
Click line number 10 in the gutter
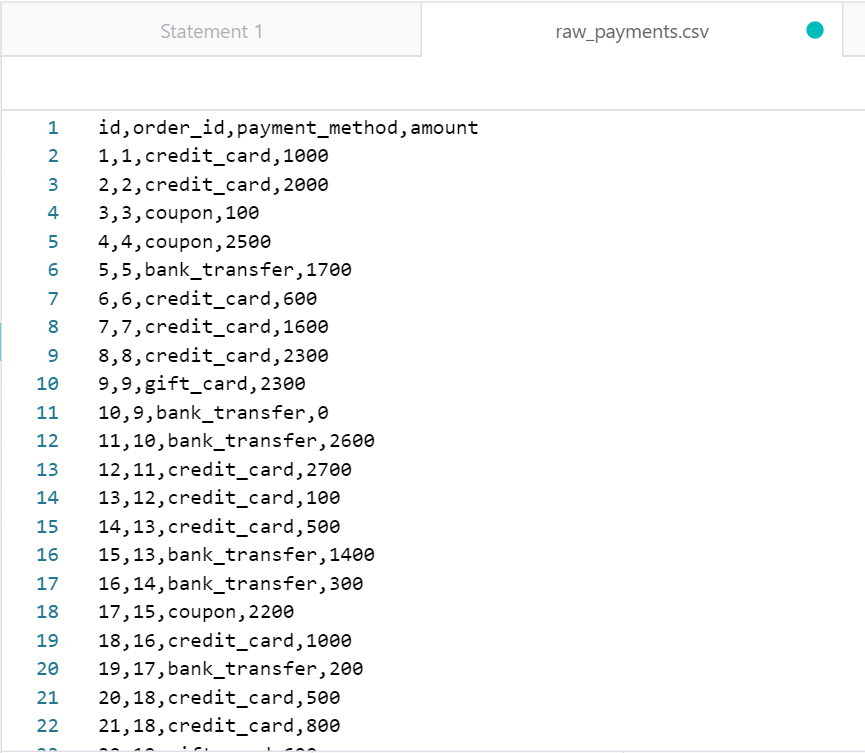coord(48,384)
